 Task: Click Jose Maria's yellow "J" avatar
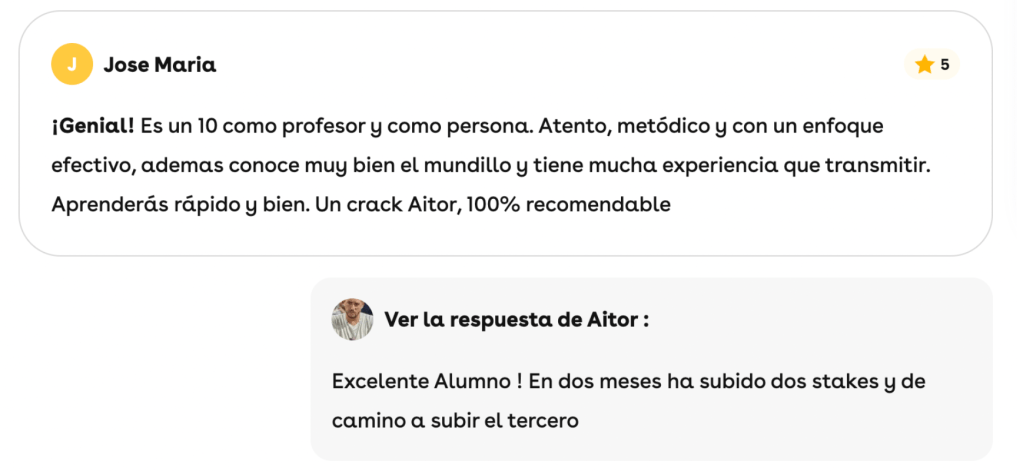[x=72, y=65]
